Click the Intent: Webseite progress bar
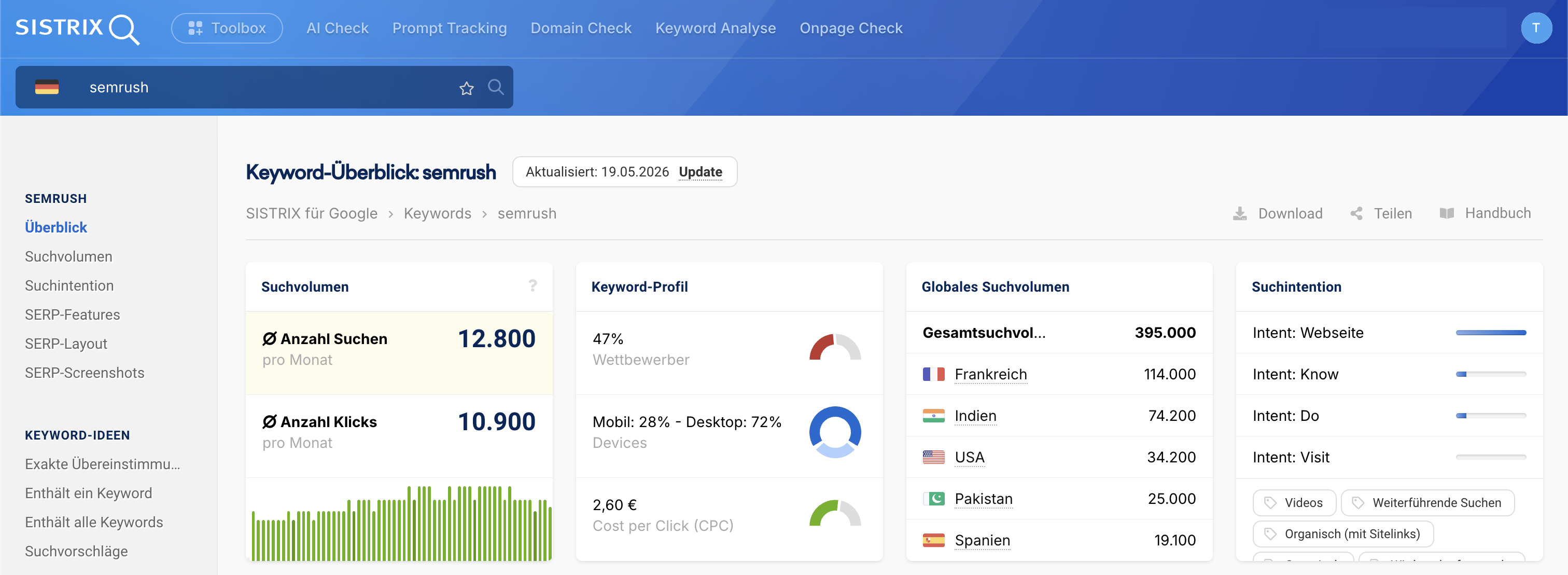 1491,333
